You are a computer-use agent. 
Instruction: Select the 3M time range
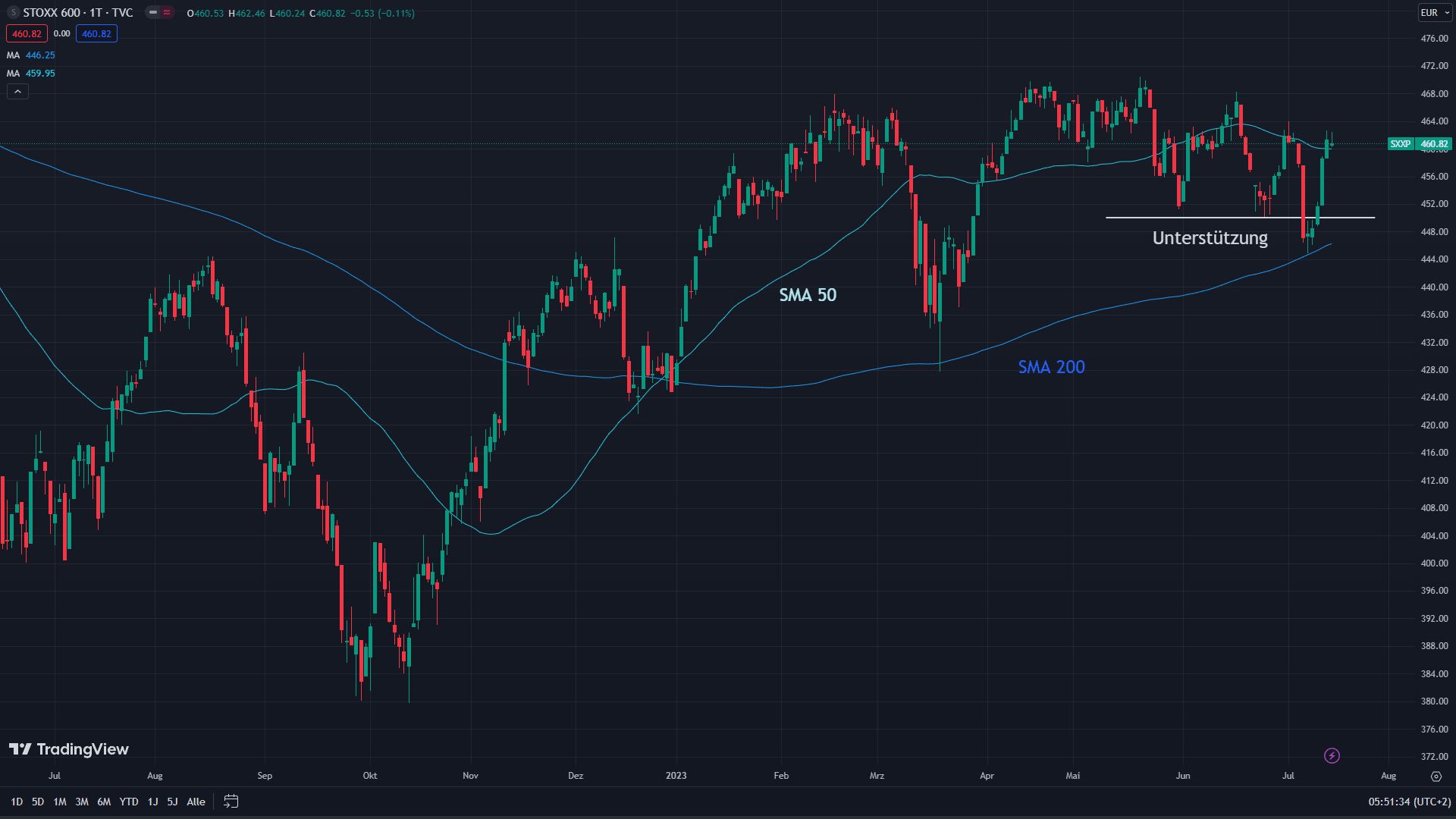[x=82, y=802]
